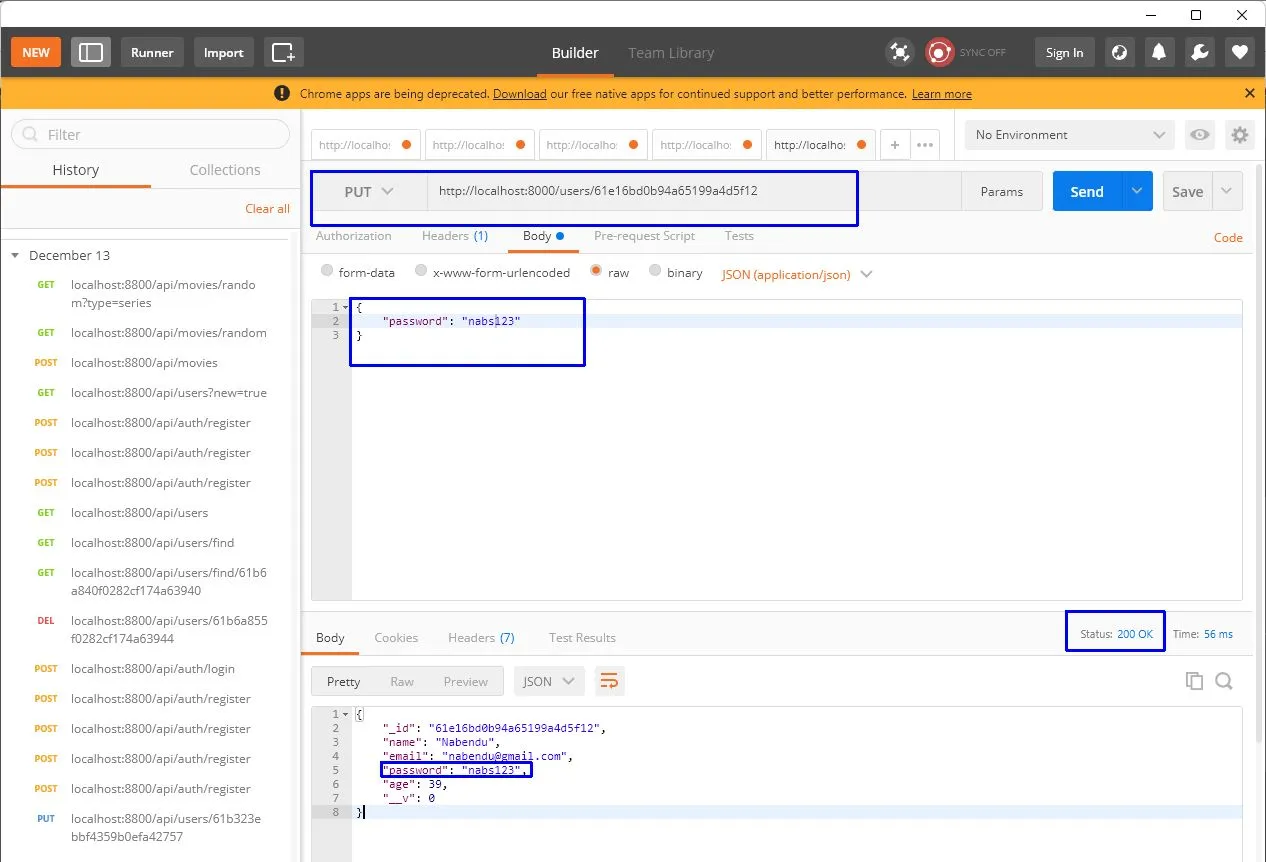Click the interceptor satellite icon
The image size is (1266, 862).
click(900, 52)
